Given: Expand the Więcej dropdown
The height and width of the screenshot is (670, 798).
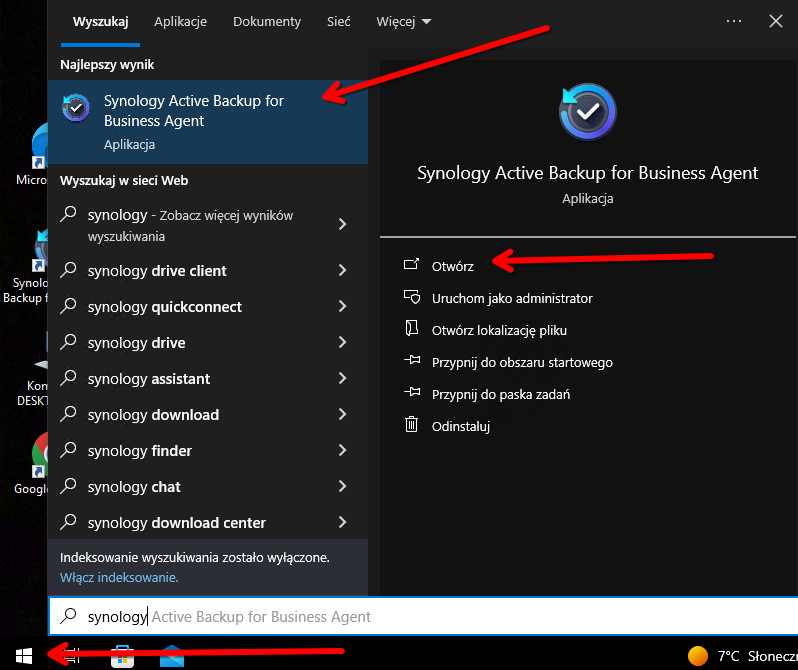Looking at the screenshot, I should pos(404,21).
